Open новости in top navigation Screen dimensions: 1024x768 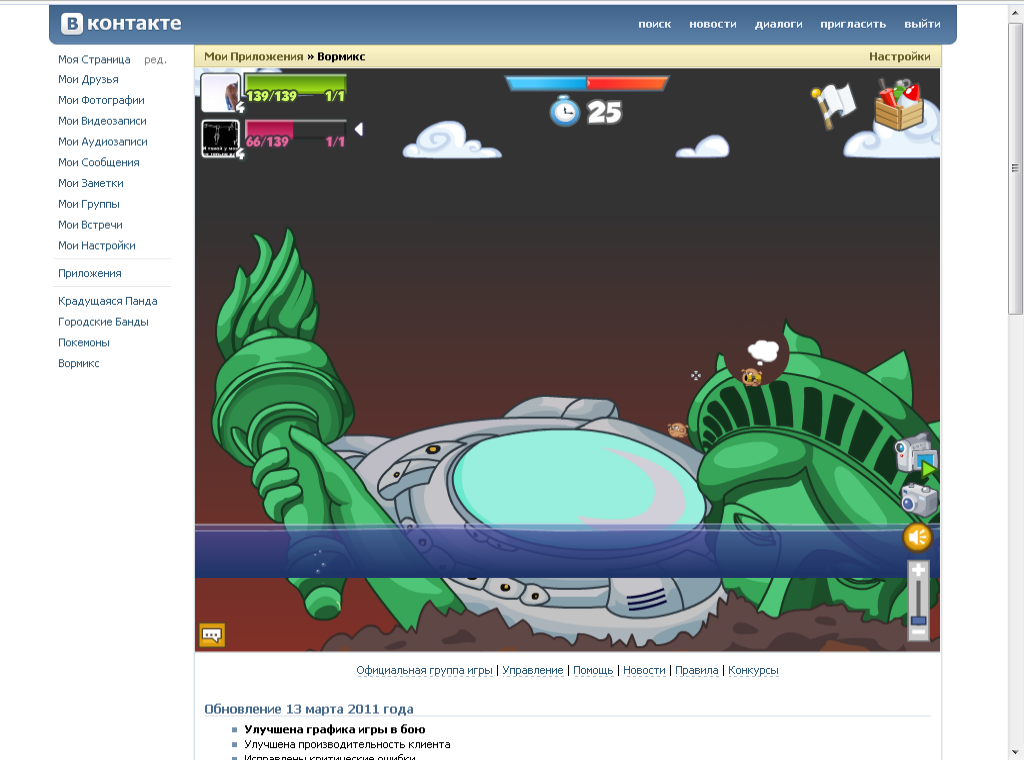(712, 24)
